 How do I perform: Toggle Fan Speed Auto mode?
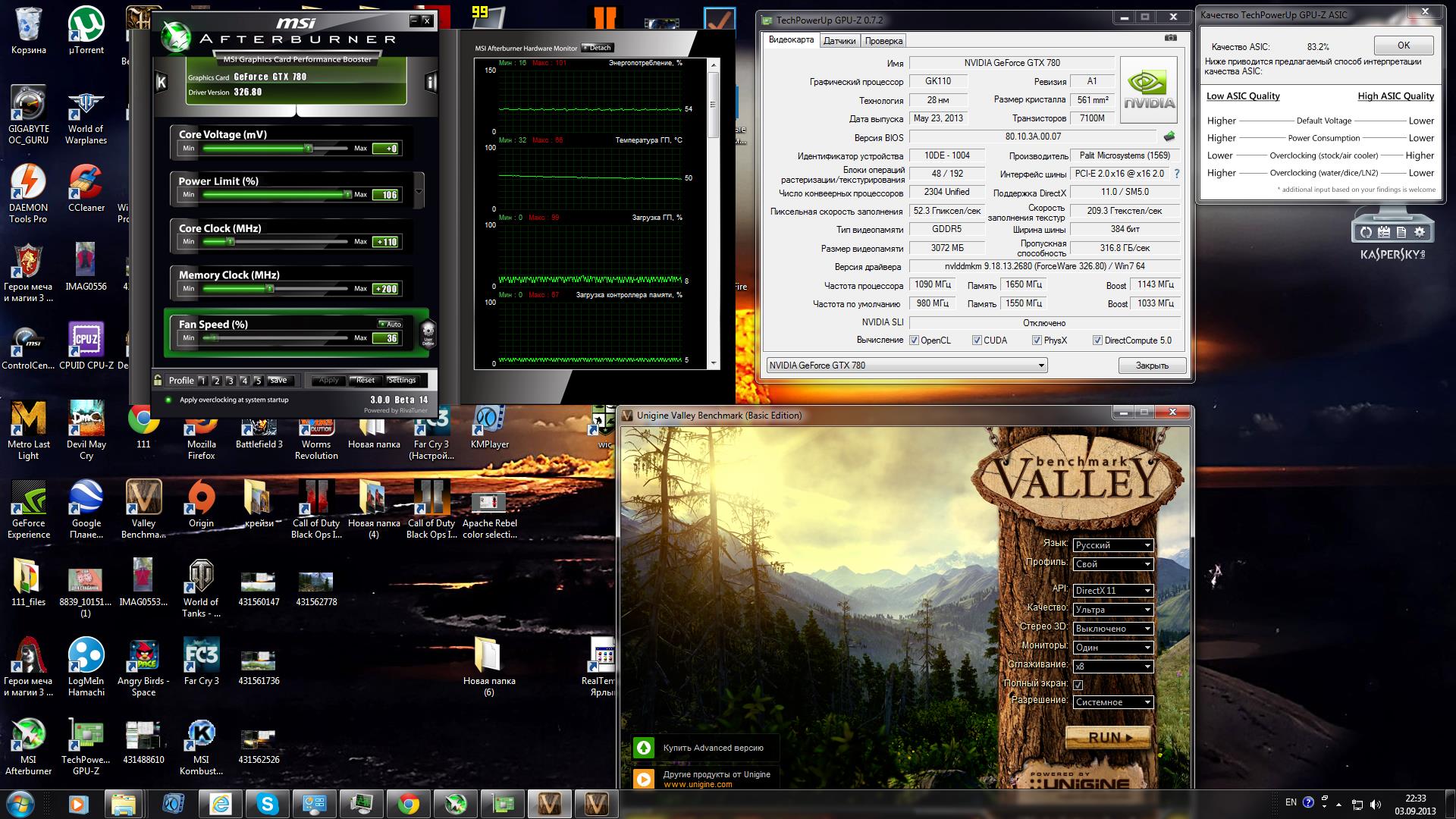[390, 324]
